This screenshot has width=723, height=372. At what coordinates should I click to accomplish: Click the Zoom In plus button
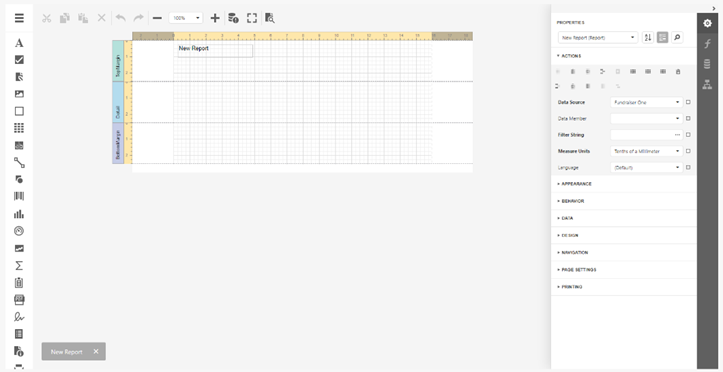click(215, 18)
